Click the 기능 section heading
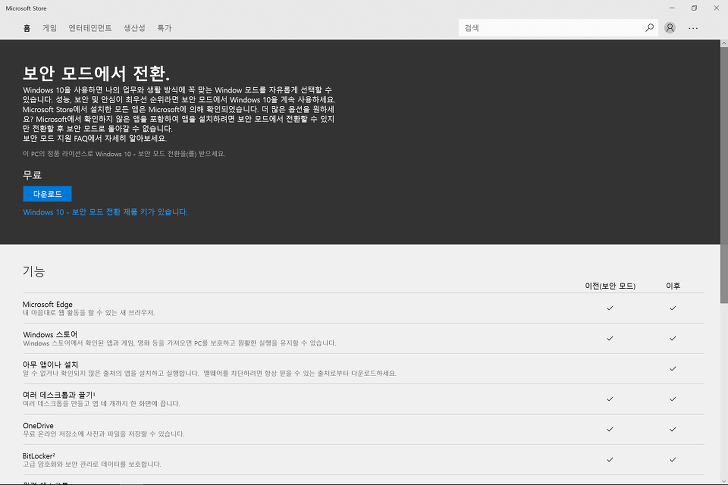The width and height of the screenshot is (728, 485). click(x=34, y=272)
